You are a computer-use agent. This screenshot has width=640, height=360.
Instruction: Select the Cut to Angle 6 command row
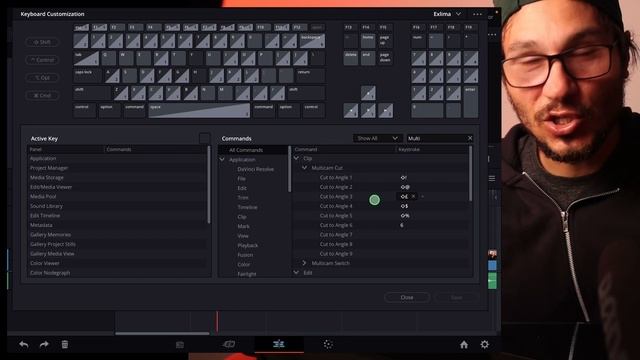(x=381, y=225)
